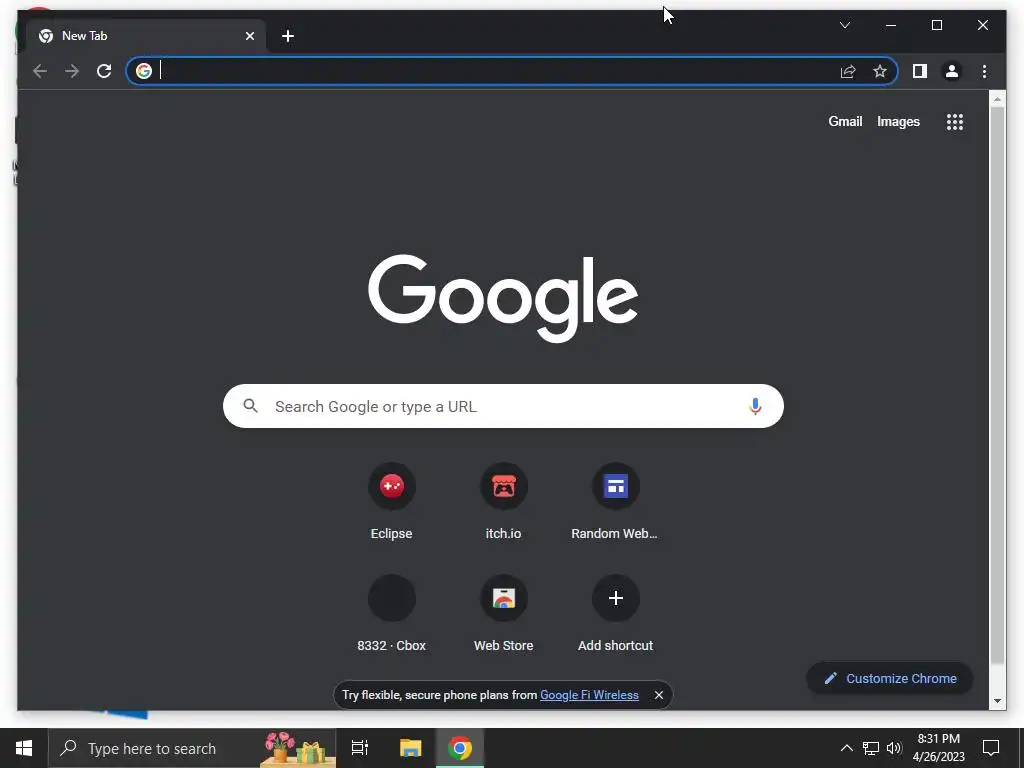The image size is (1024, 768).
Task: Open Gmail link
Action: click(845, 121)
